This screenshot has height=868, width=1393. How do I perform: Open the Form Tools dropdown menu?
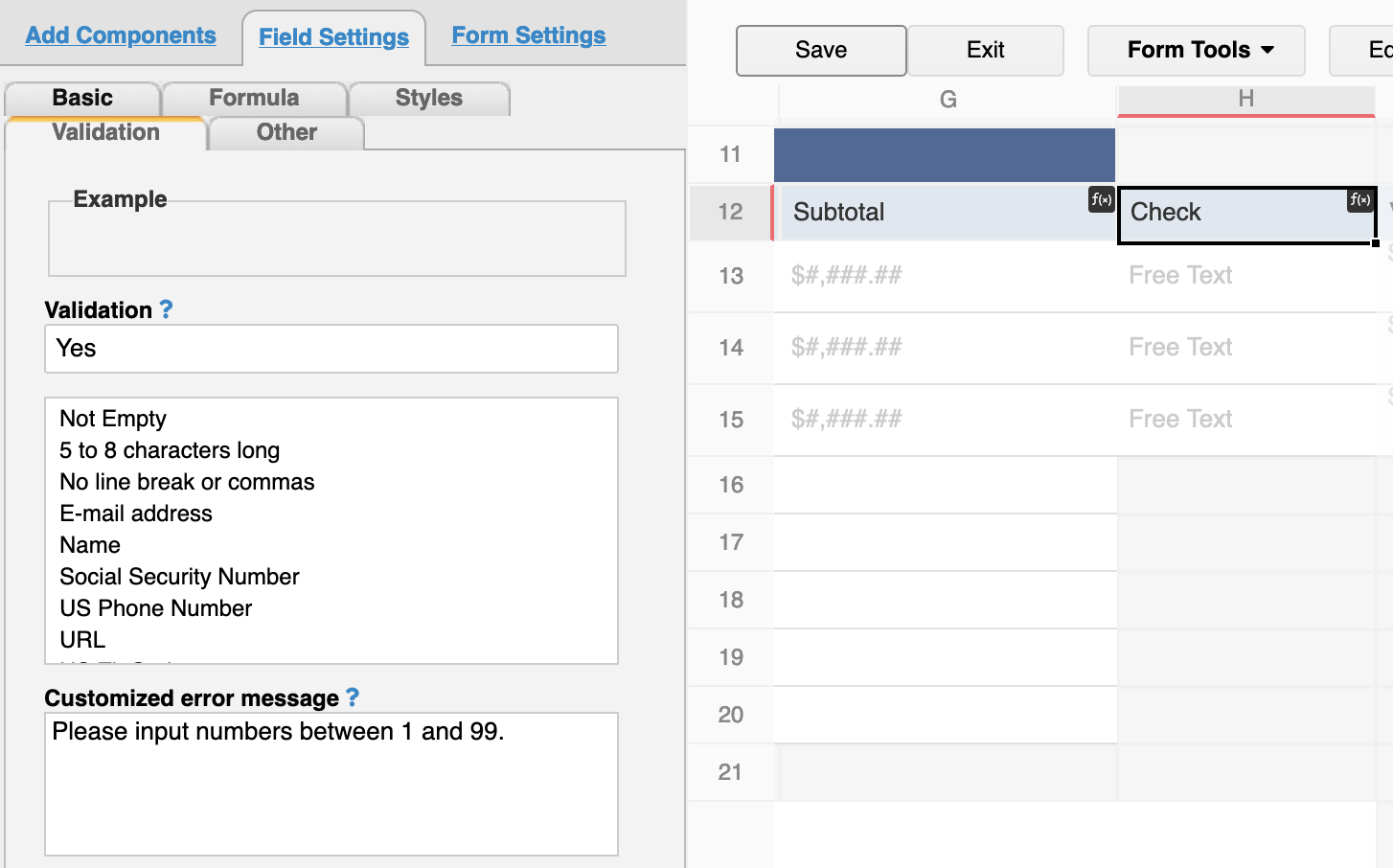[x=1197, y=50]
